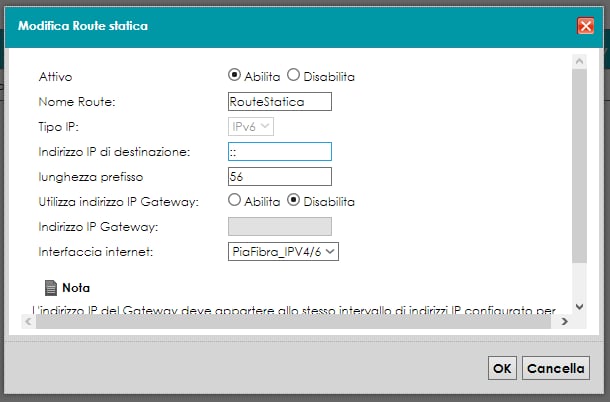Click the Cancella button

pos(554,368)
